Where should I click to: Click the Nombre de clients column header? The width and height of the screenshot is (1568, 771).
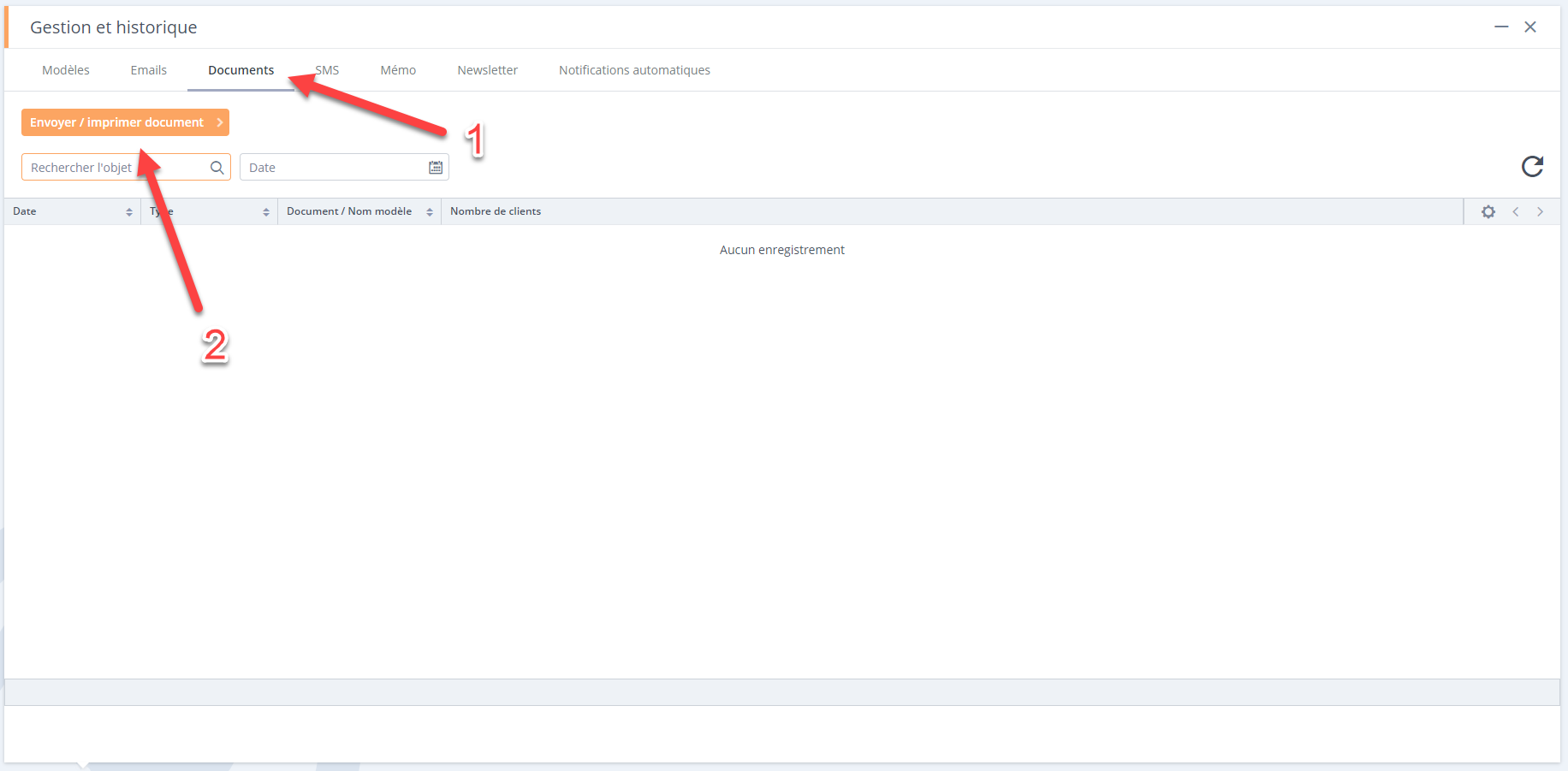point(496,211)
